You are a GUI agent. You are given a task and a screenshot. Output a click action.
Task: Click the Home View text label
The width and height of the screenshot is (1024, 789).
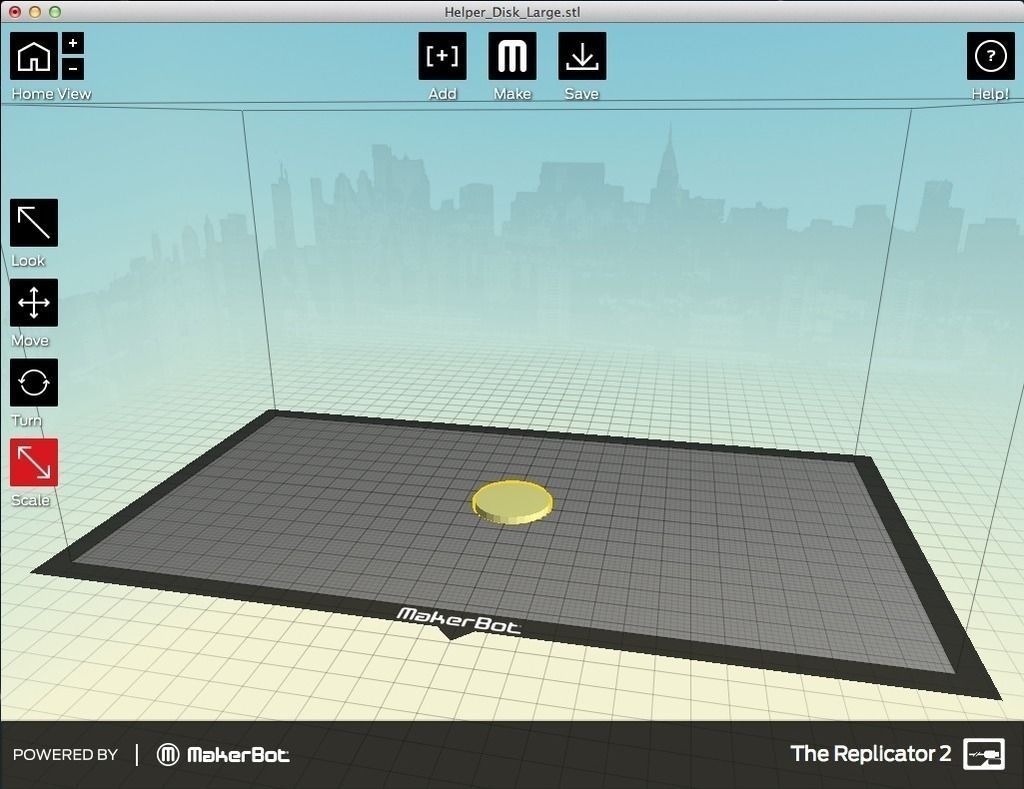[x=51, y=94]
